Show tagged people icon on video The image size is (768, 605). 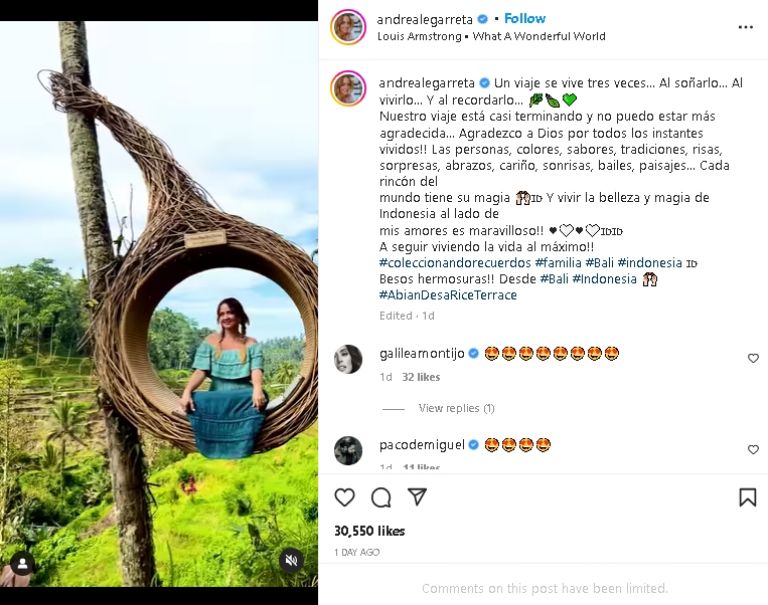click(x=21, y=562)
